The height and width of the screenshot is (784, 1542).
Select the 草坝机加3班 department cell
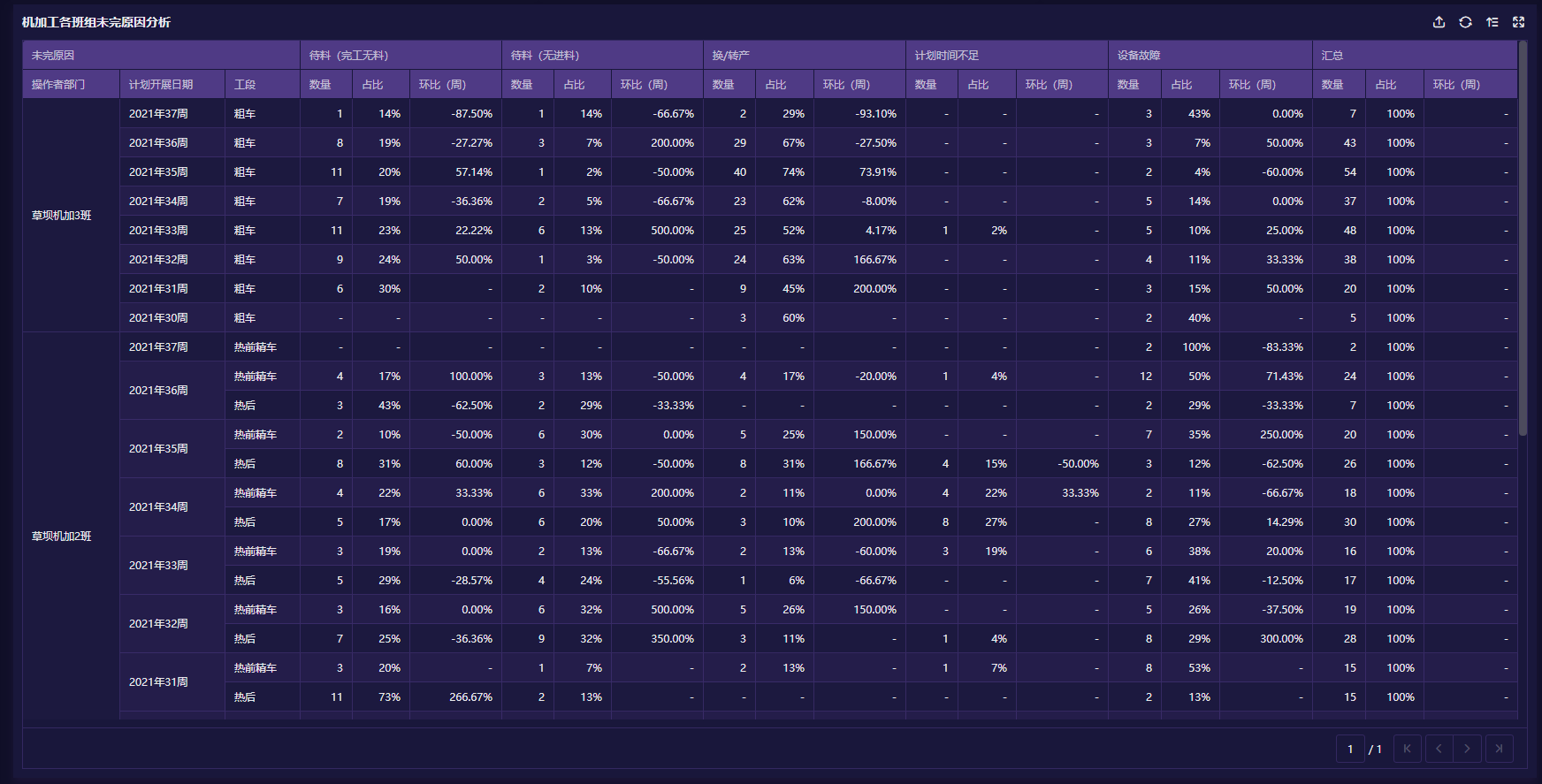point(62,216)
